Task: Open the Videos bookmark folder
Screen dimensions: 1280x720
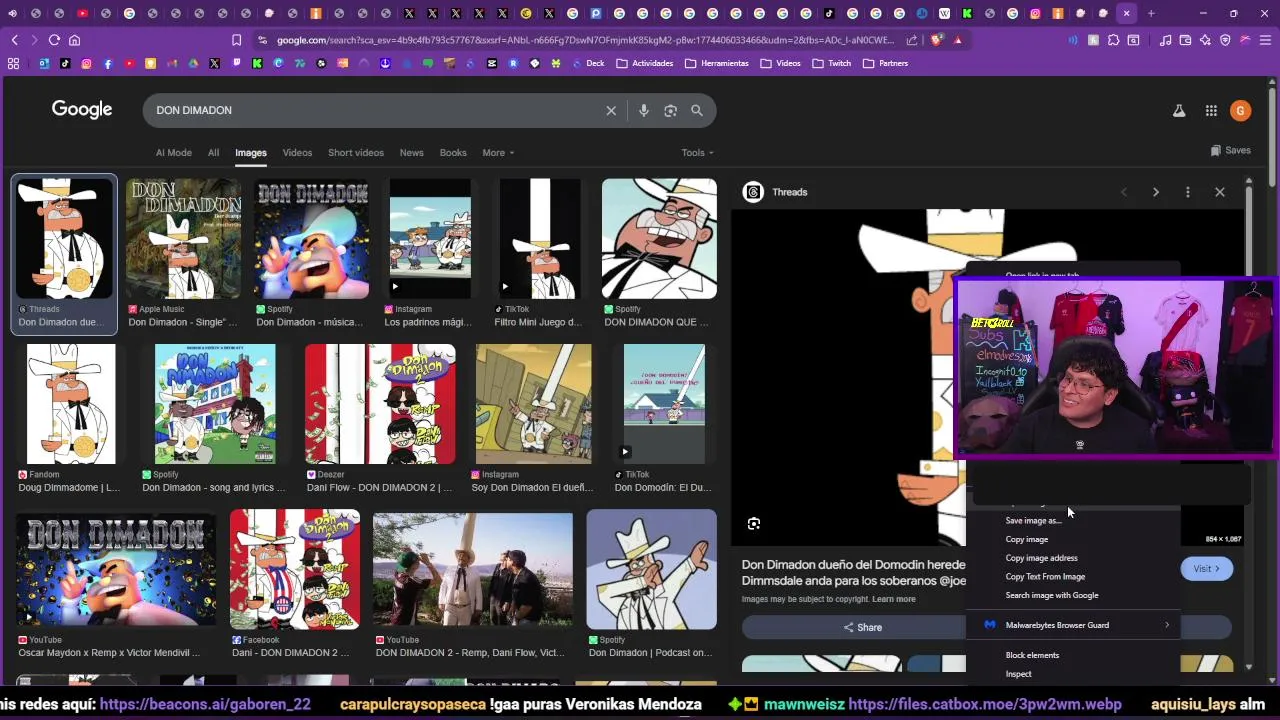Action: (781, 63)
